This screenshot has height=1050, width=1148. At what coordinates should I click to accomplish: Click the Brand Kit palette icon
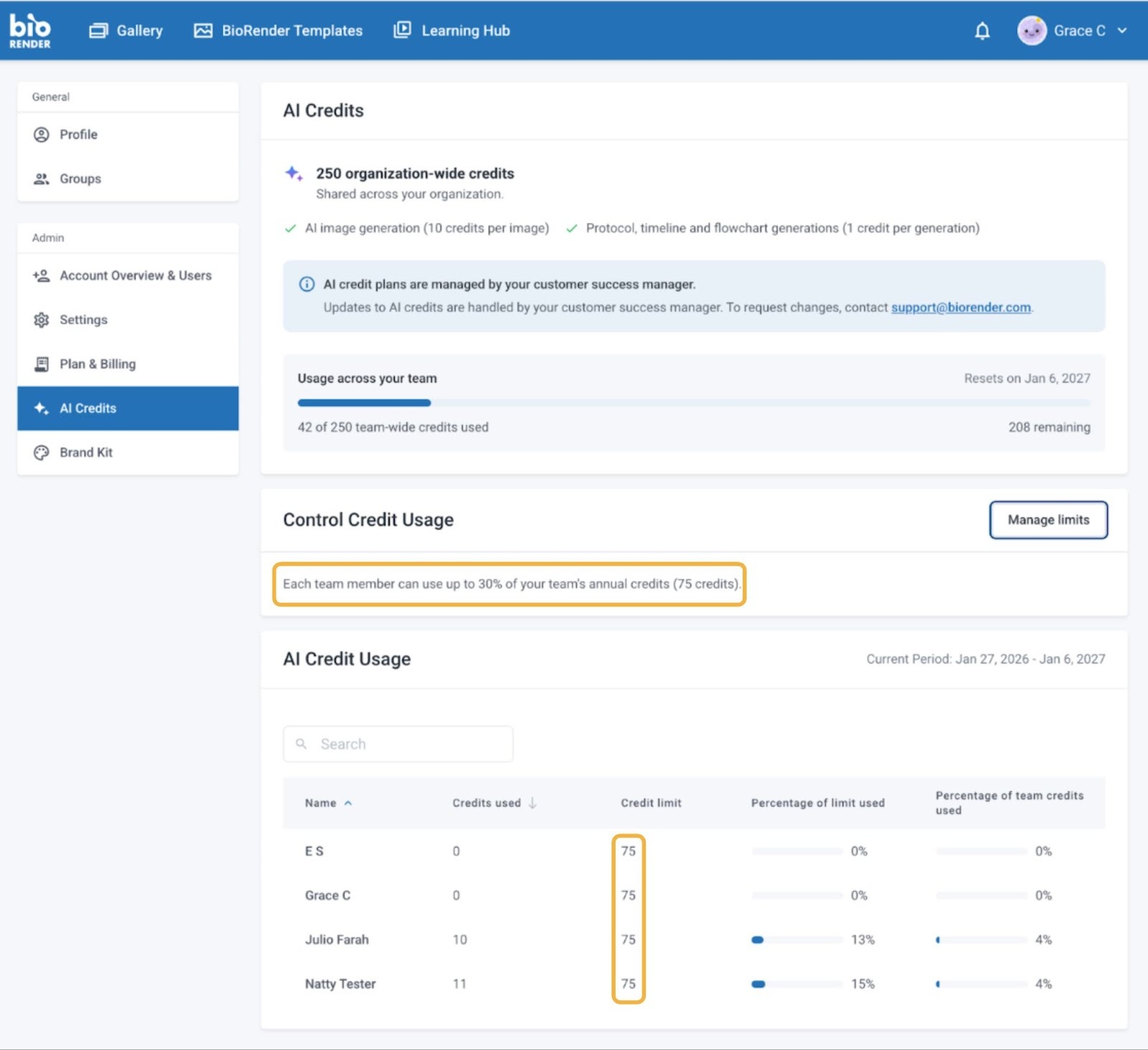(42, 452)
